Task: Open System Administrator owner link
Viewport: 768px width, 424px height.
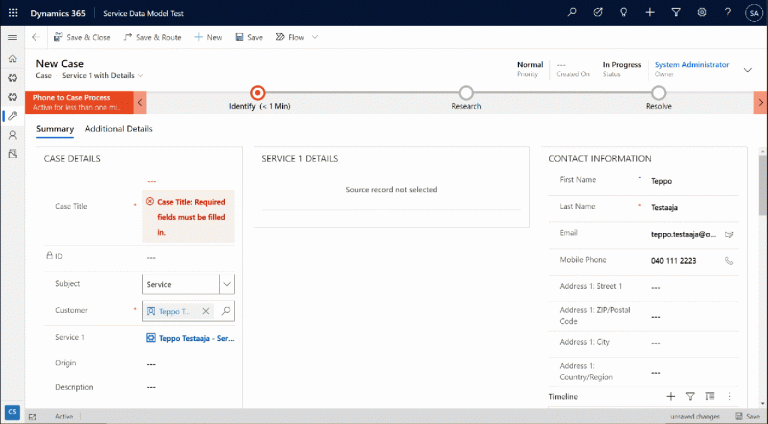Action: [692, 65]
